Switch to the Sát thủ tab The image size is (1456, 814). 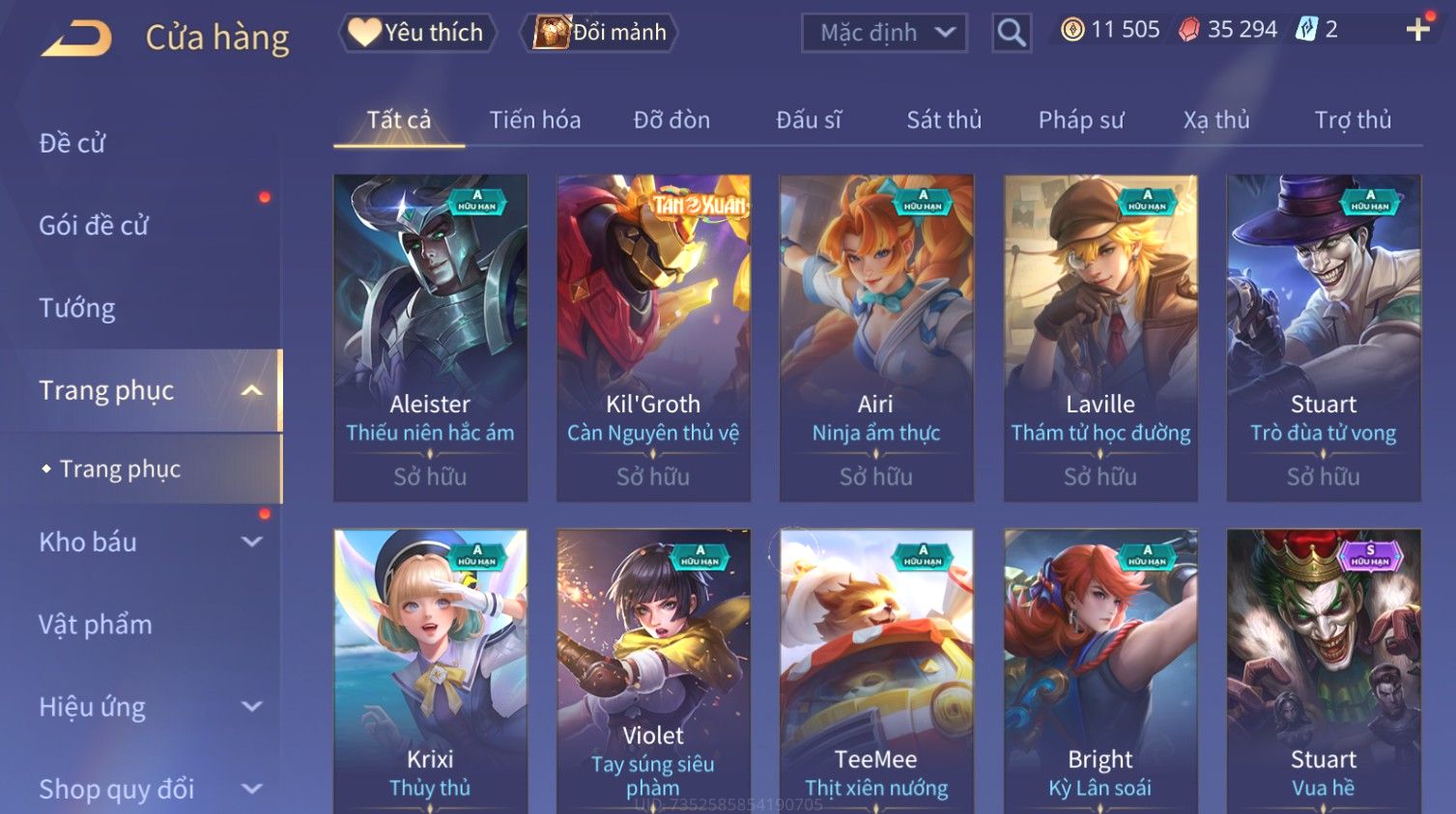[x=944, y=120]
